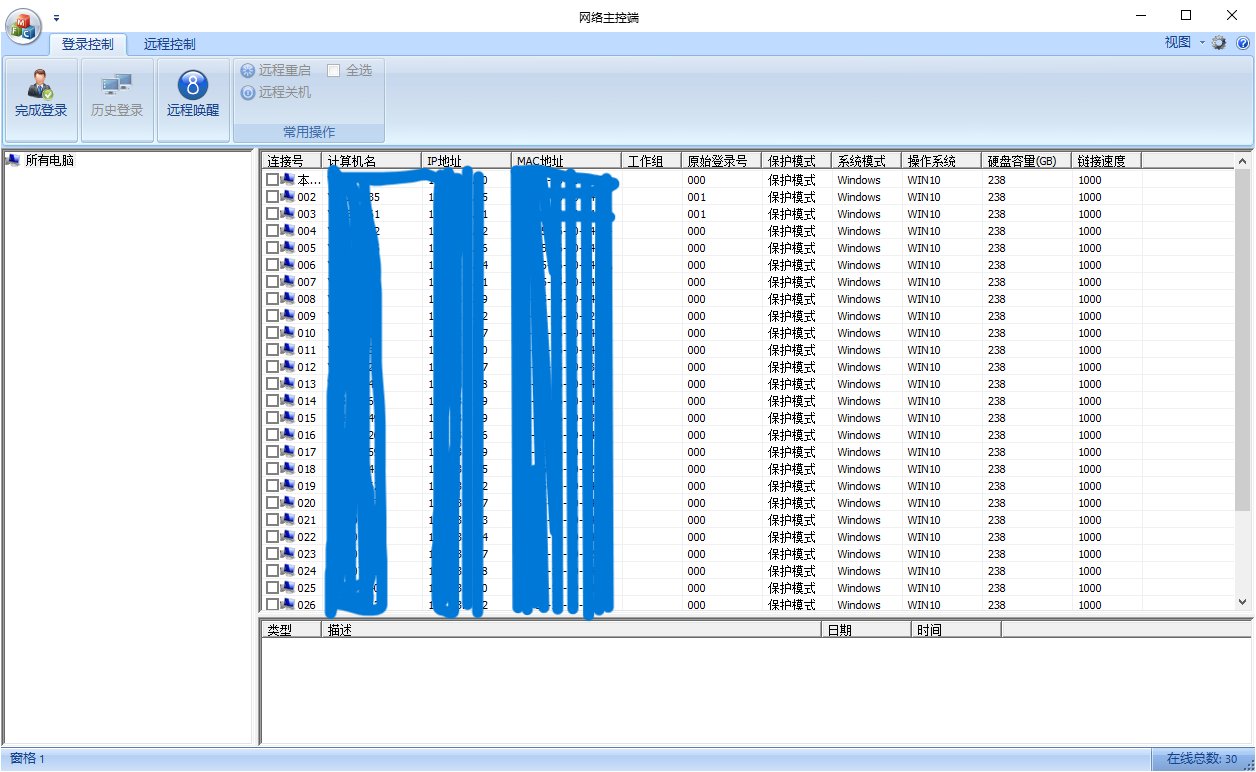The width and height of the screenshot is (1256, 772).
Task: Click the computer icon of row 016
Action: point(288,435)
